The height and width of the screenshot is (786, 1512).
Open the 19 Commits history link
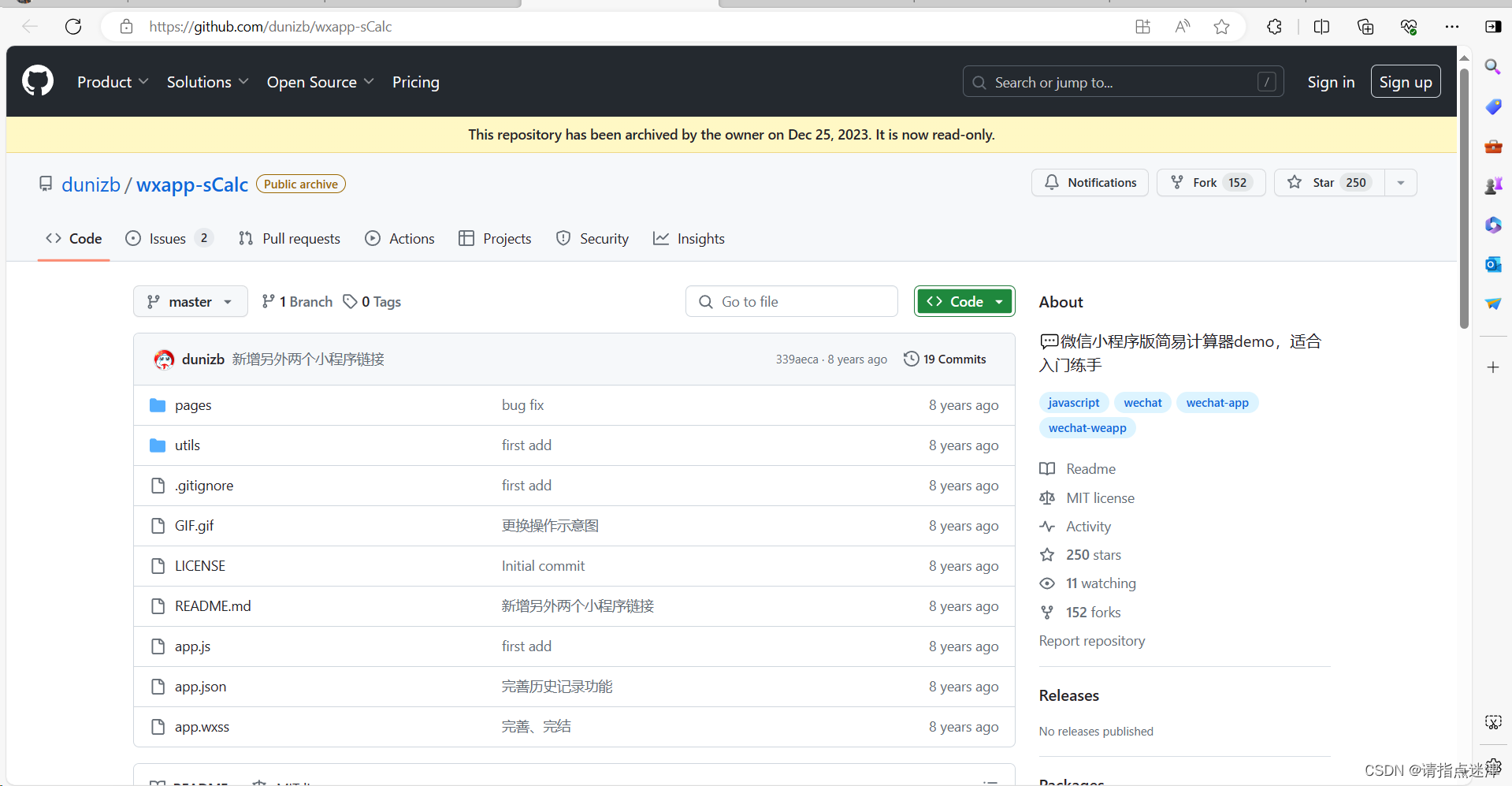pyautogui.click(x=945, y=359)
